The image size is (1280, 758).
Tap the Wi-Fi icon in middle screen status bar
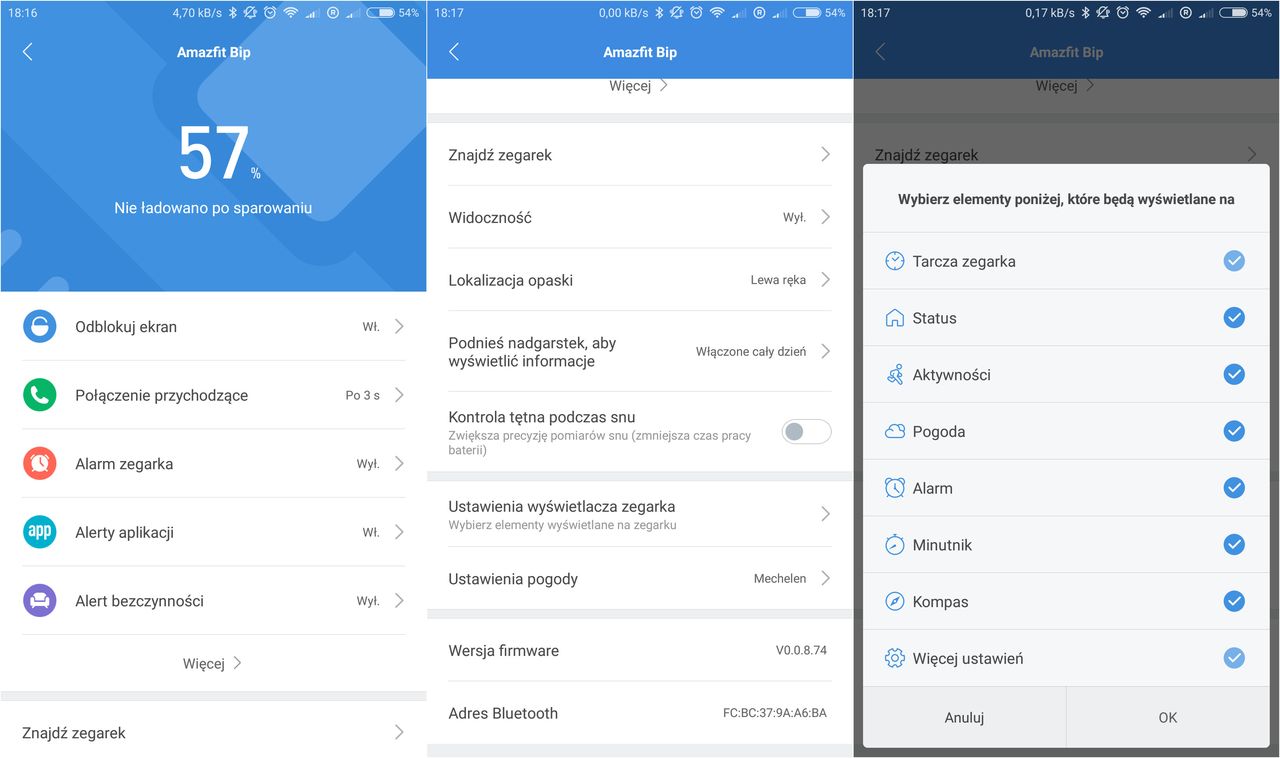[x=717, y=13]
